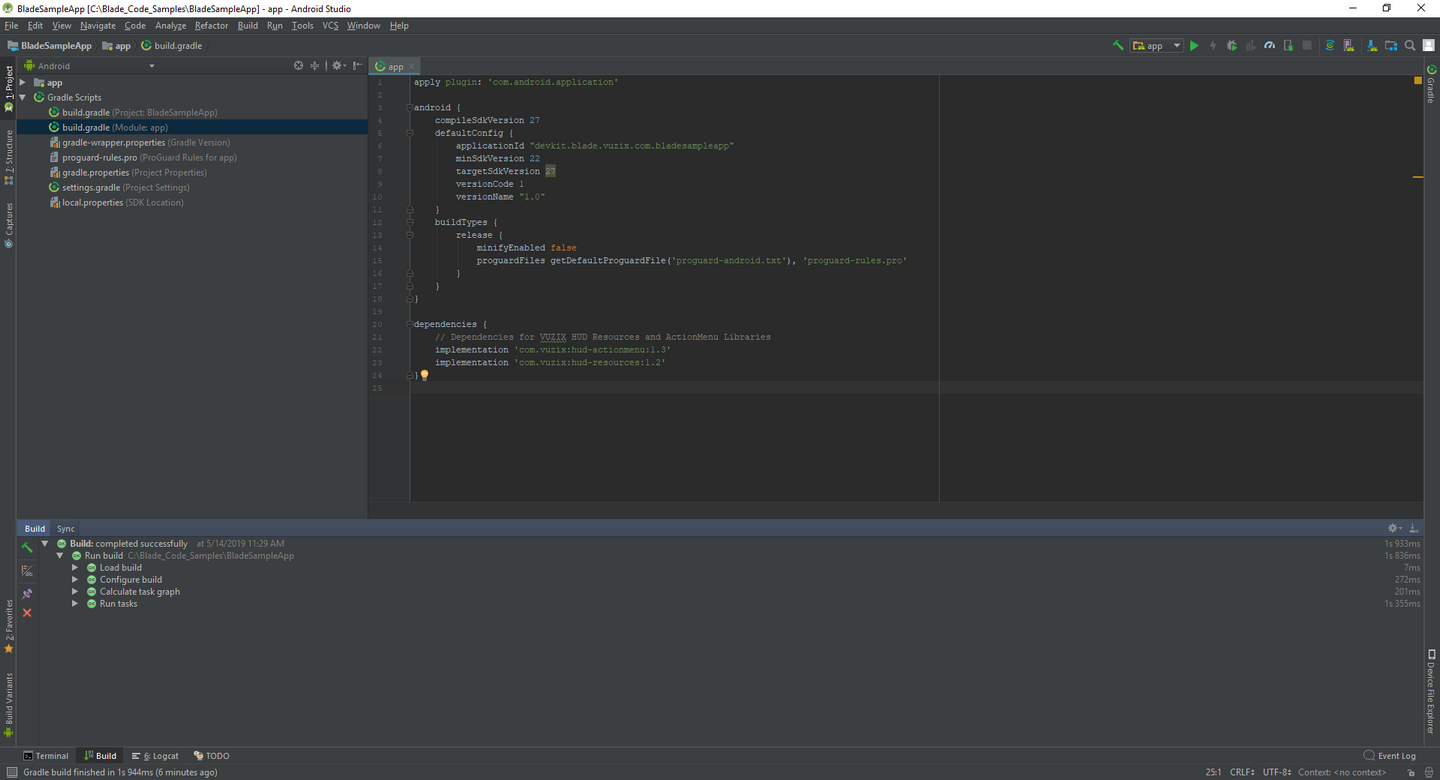Open the Refactor menu

[211, 26]
